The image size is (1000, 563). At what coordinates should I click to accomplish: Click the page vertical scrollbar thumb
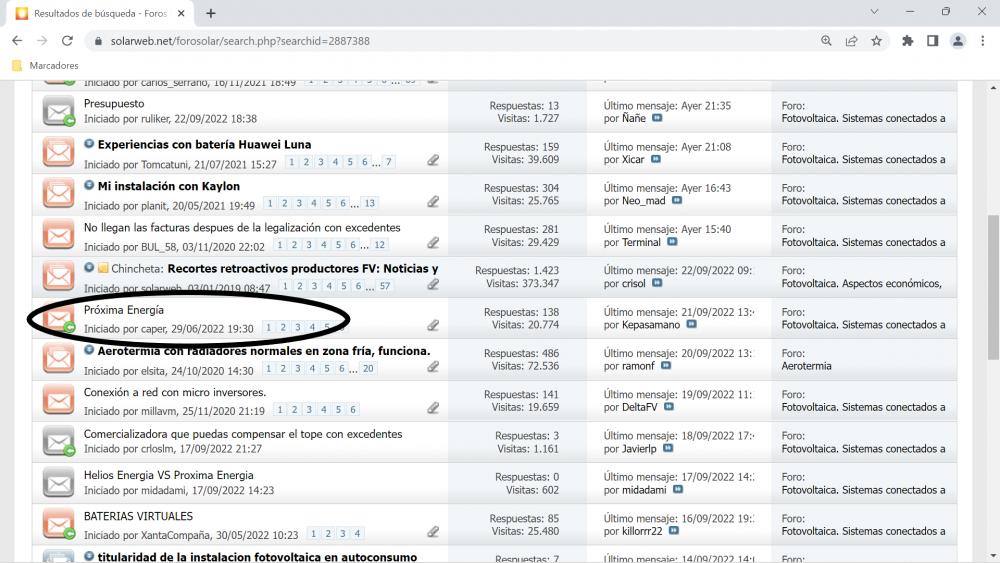pos(992,287)
